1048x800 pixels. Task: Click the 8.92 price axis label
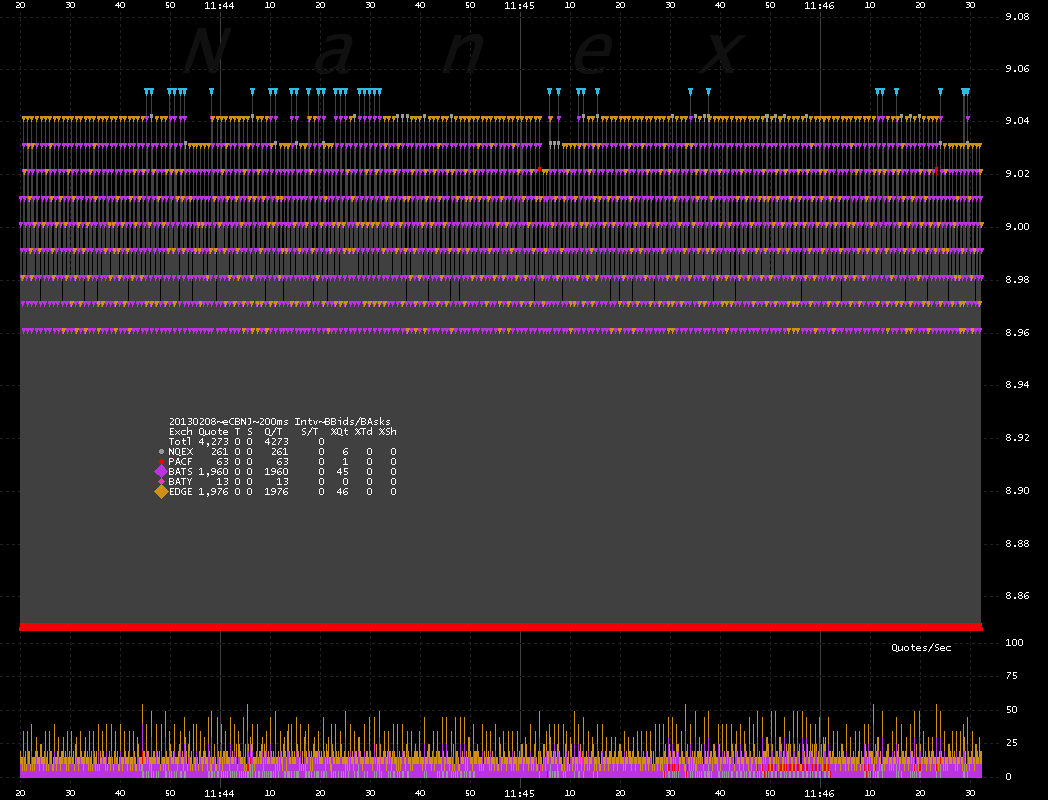click(1017, 438)
